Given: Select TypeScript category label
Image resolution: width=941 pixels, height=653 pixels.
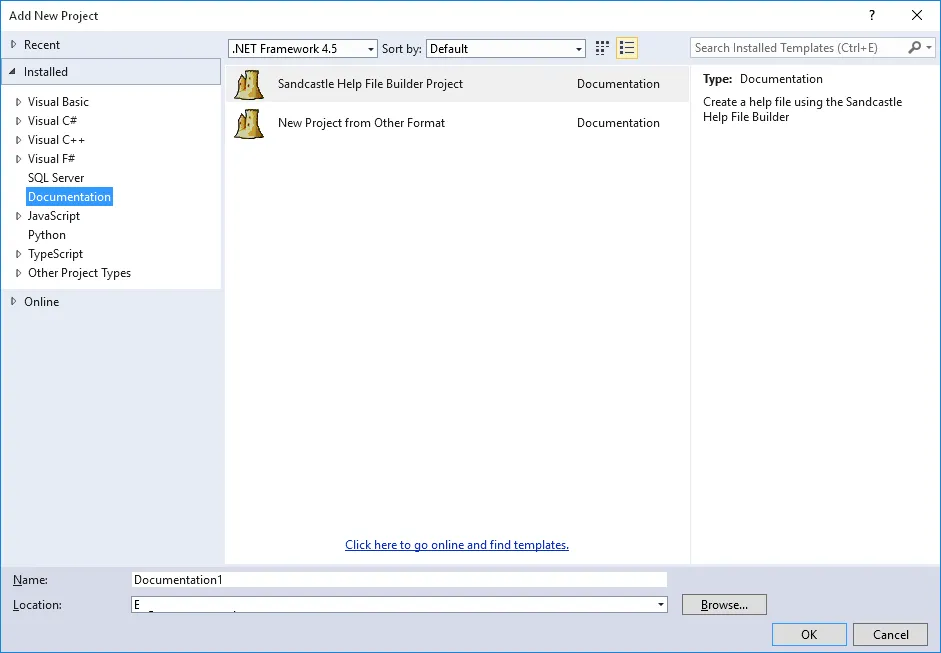Looking at the screenshot, I should (x=55, y=254).
